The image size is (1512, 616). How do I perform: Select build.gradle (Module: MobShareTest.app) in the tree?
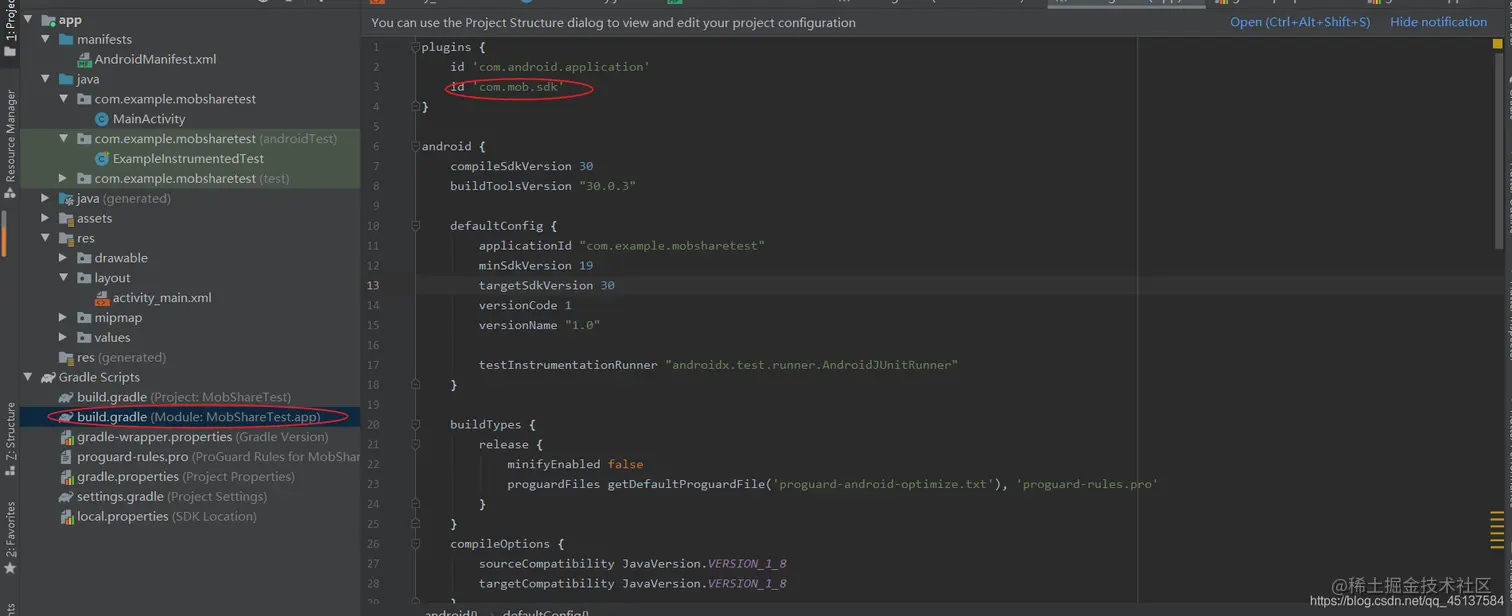(x=190, y=417)
